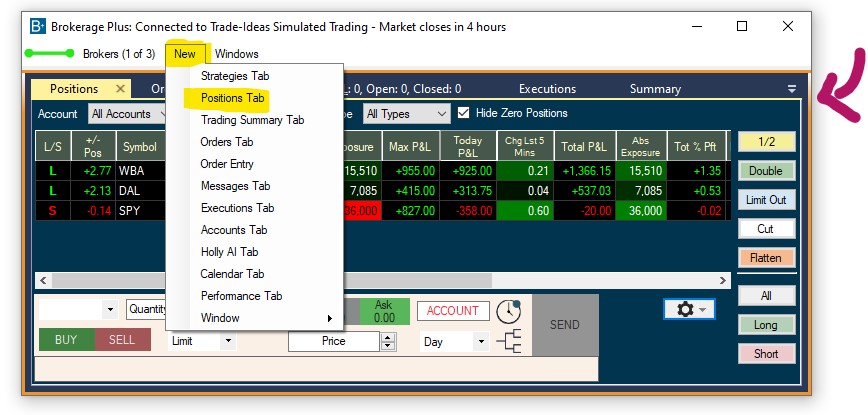Screen dimensions: 868x415
Task: Click the green broker connection status indicator
Action: pyautogui.click(x=48, y=54)
